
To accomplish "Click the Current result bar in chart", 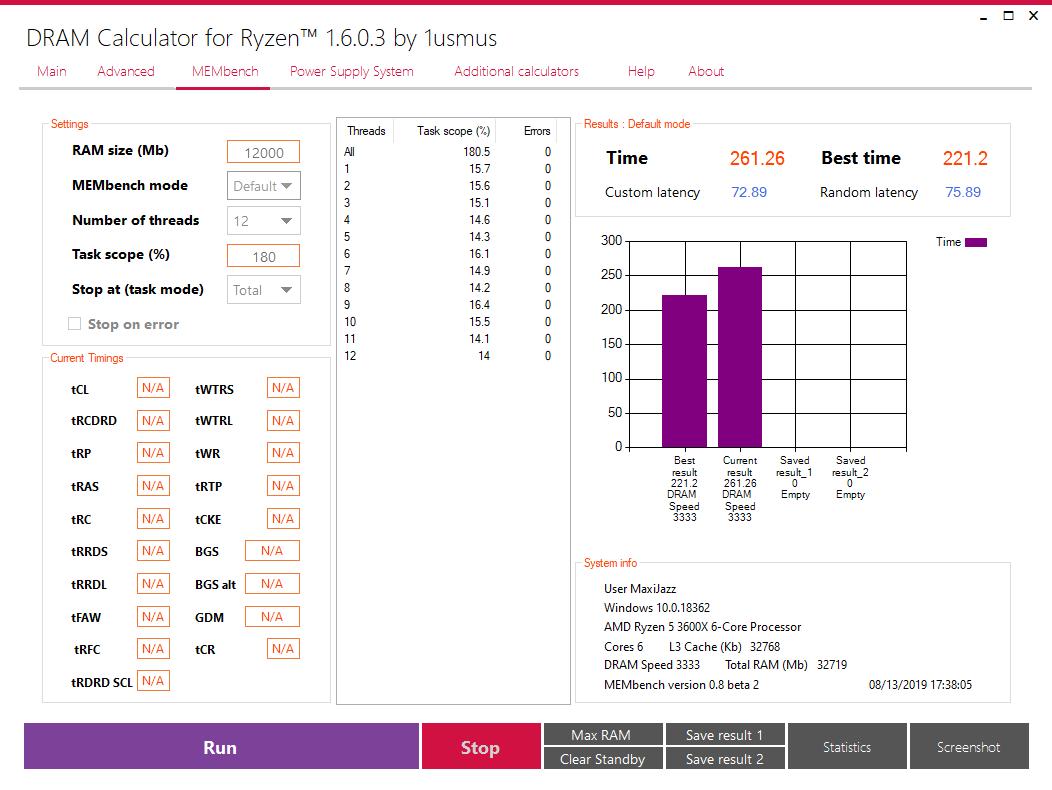I will [740, 357].
